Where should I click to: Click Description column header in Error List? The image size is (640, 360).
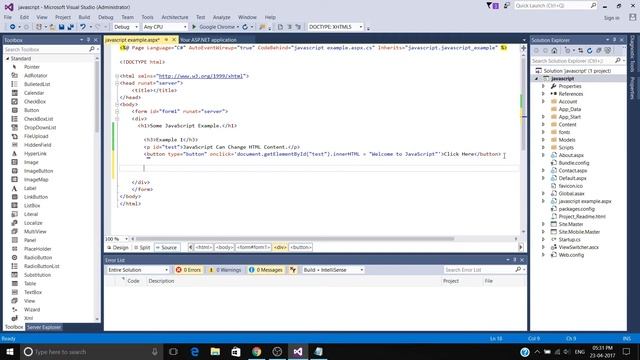click(x=161, y=281)
